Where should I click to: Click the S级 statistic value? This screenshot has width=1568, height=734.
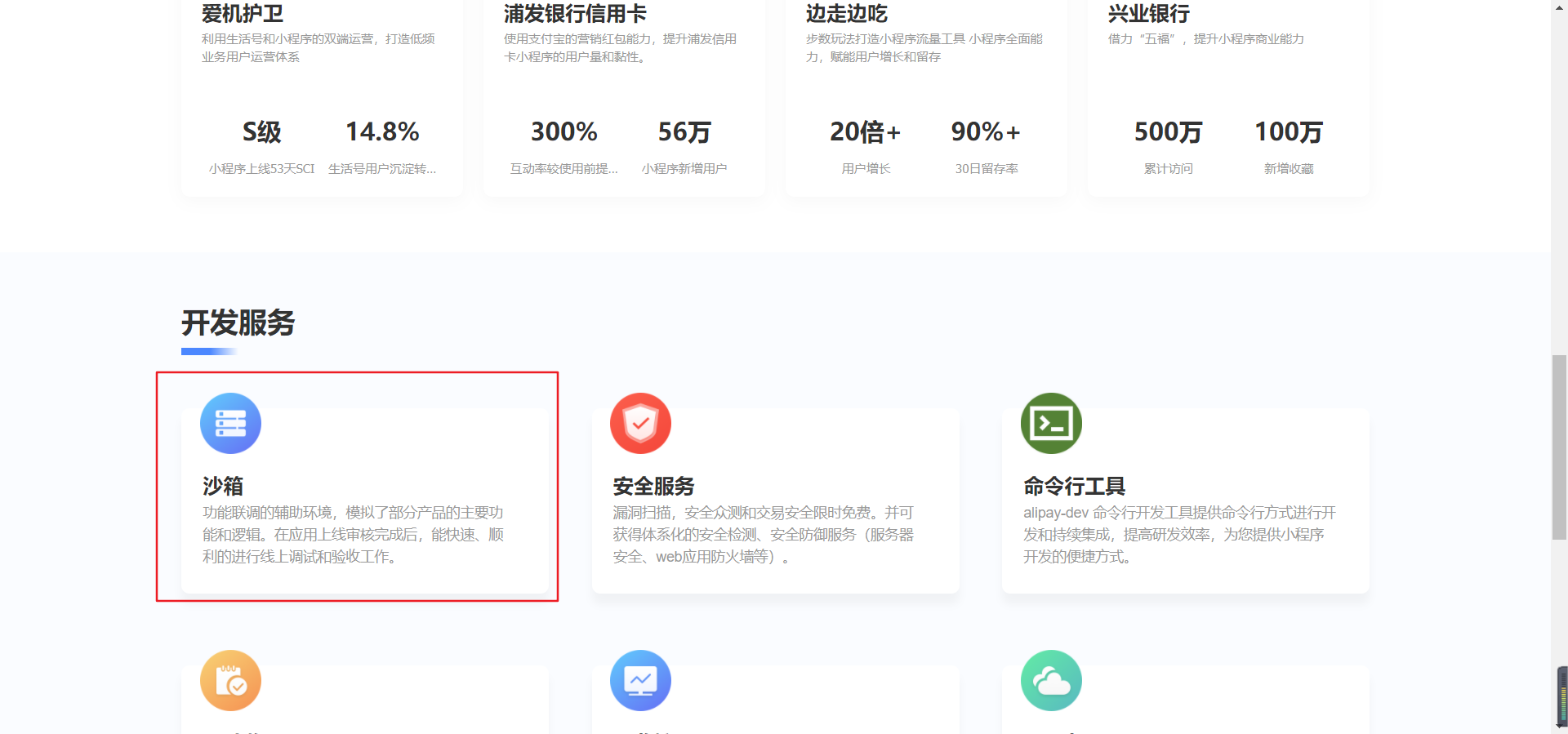click(261, 131)
